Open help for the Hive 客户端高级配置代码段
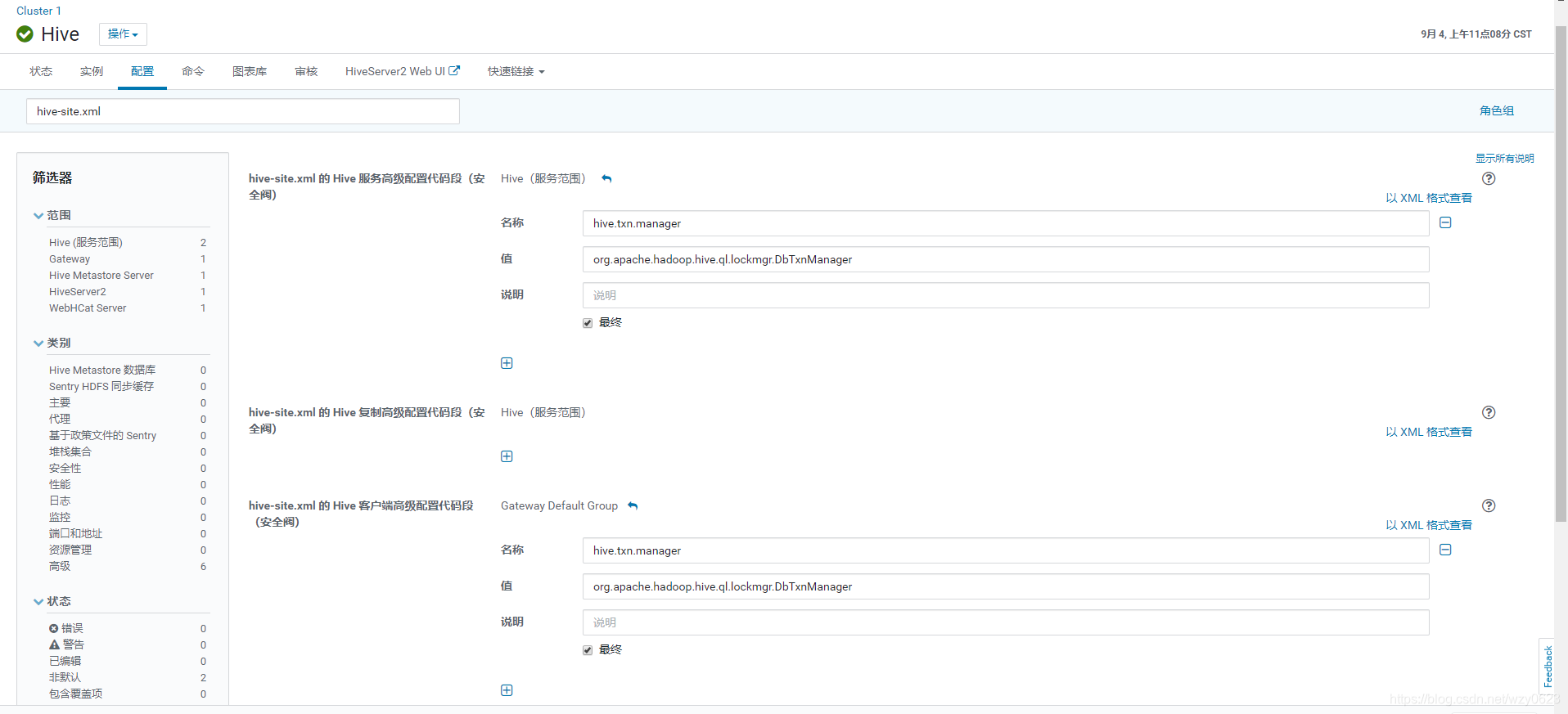This screenshot has width=1568, height=714. point(1489,505)
